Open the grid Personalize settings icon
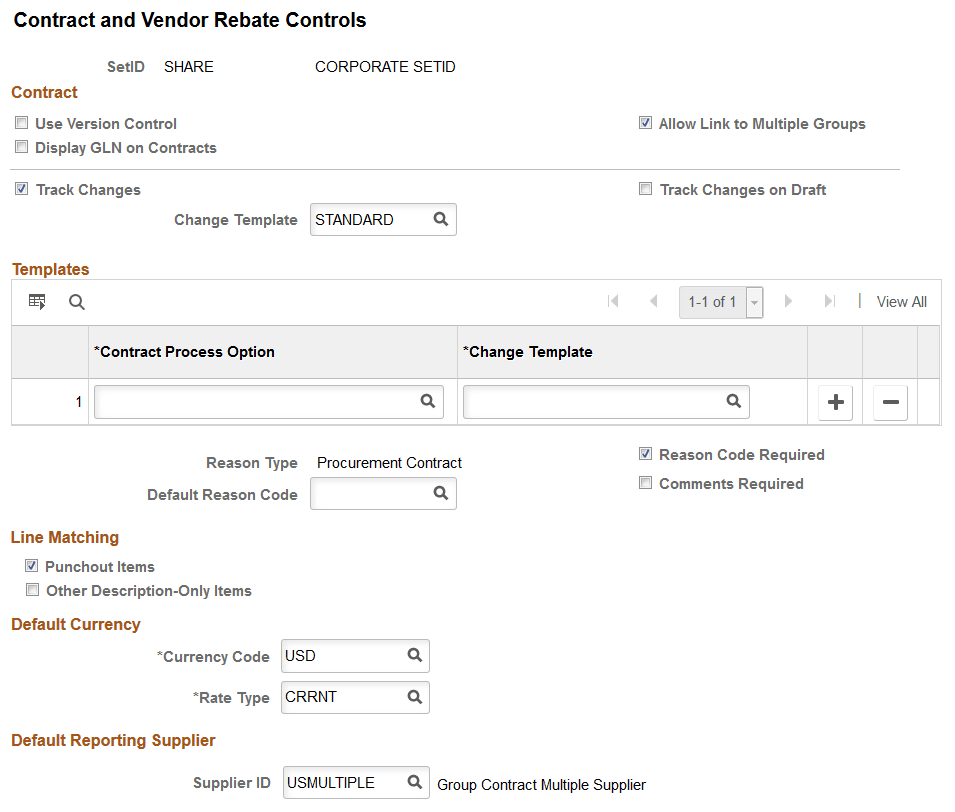The width and height of the screenshot is (955, 812). [37, 301]
